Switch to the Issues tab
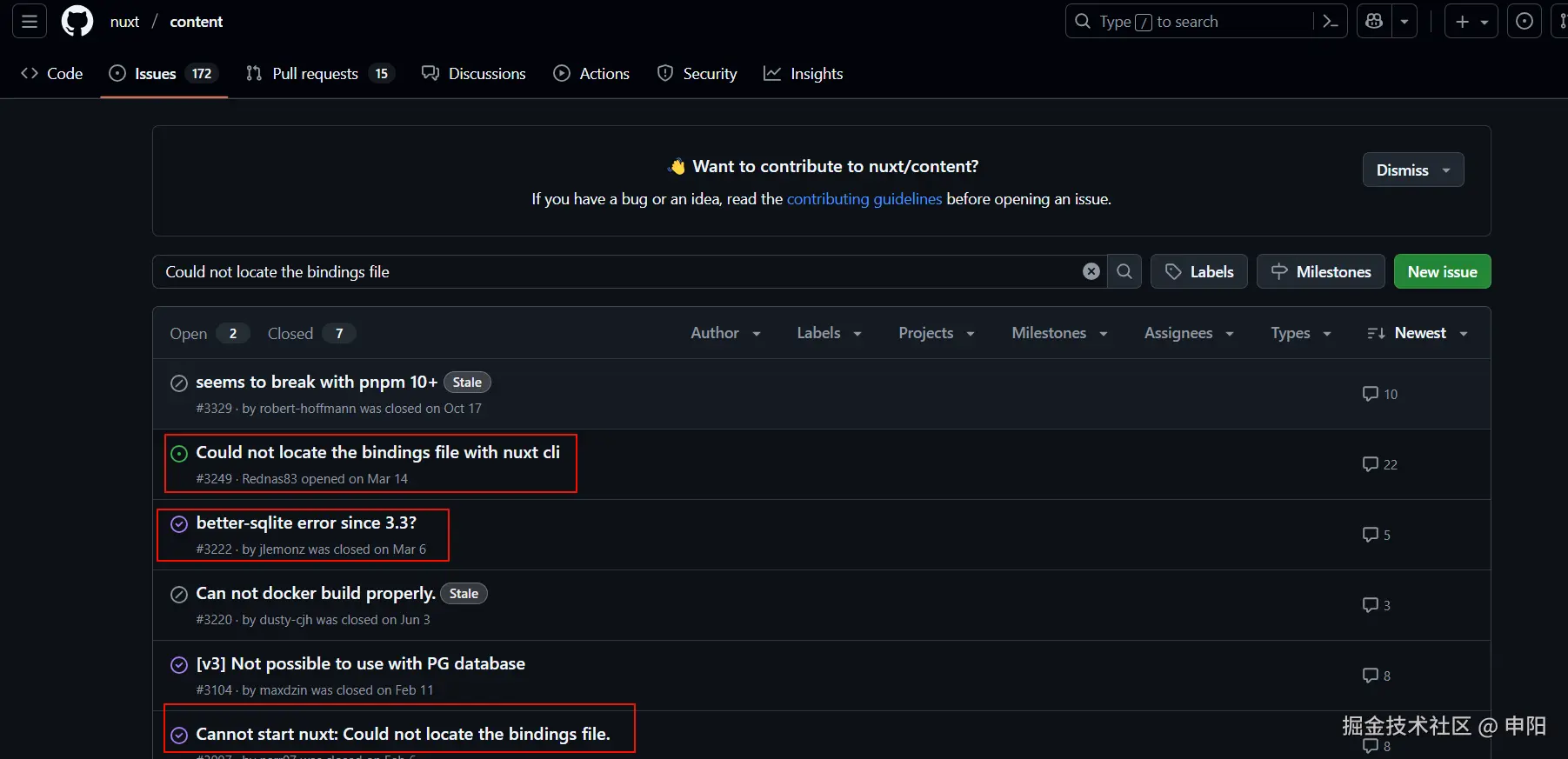 coord(163,74)
